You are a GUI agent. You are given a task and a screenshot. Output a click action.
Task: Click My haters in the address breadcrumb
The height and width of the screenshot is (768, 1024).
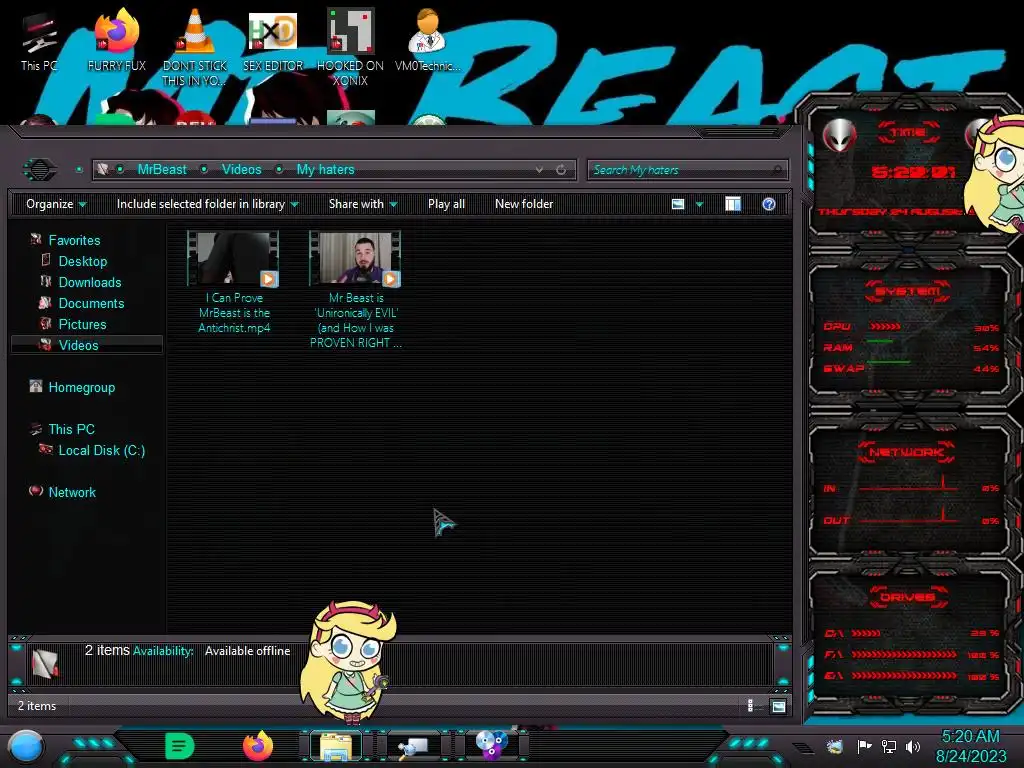pyautogui.click(x=325, y=170)
